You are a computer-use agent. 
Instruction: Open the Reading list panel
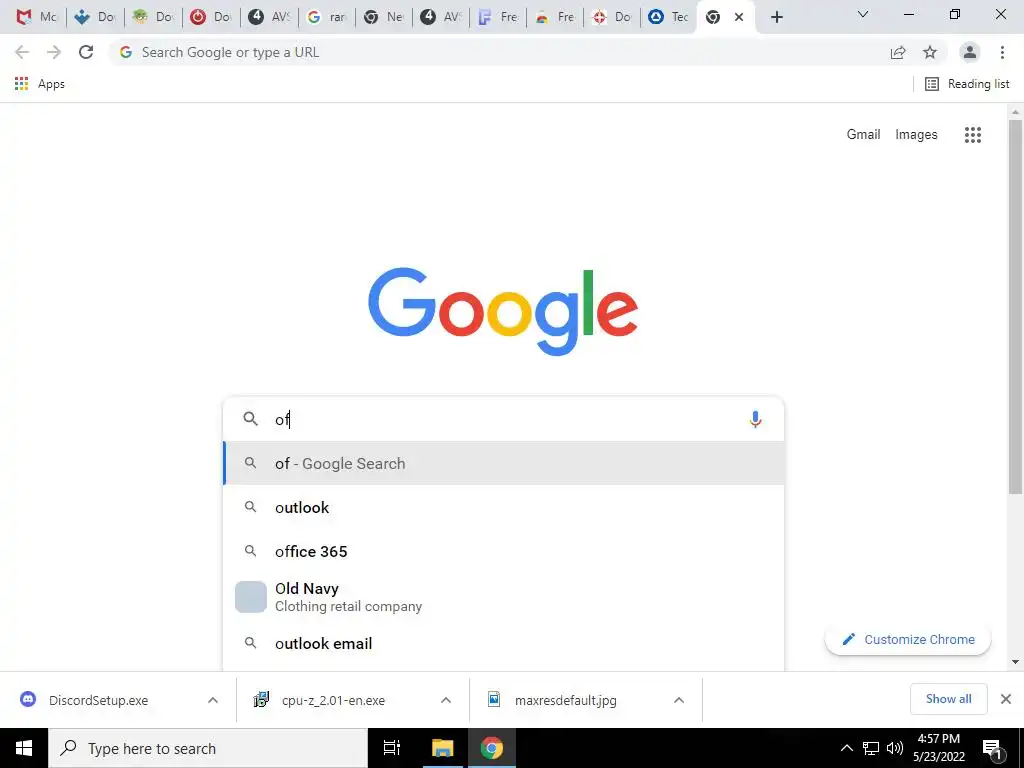(x=967, y=84)
